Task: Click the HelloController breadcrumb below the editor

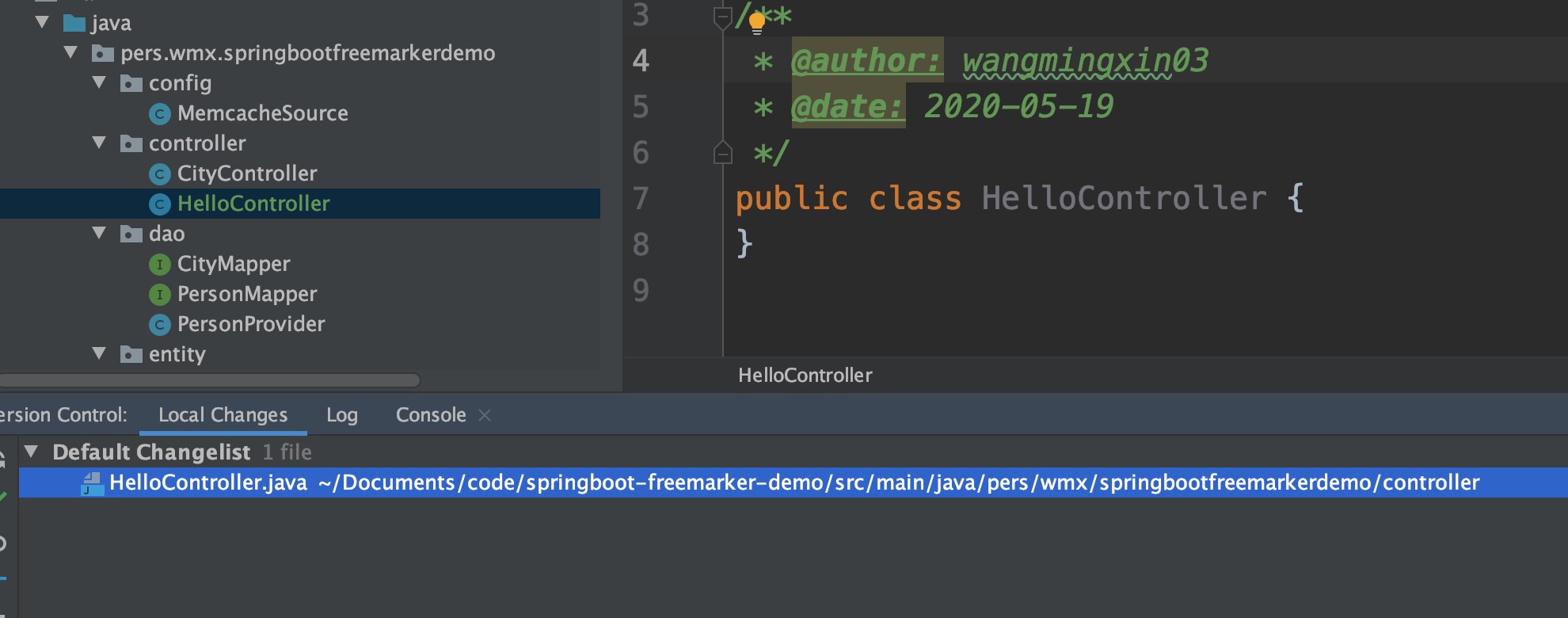Action: pos(805,376)
